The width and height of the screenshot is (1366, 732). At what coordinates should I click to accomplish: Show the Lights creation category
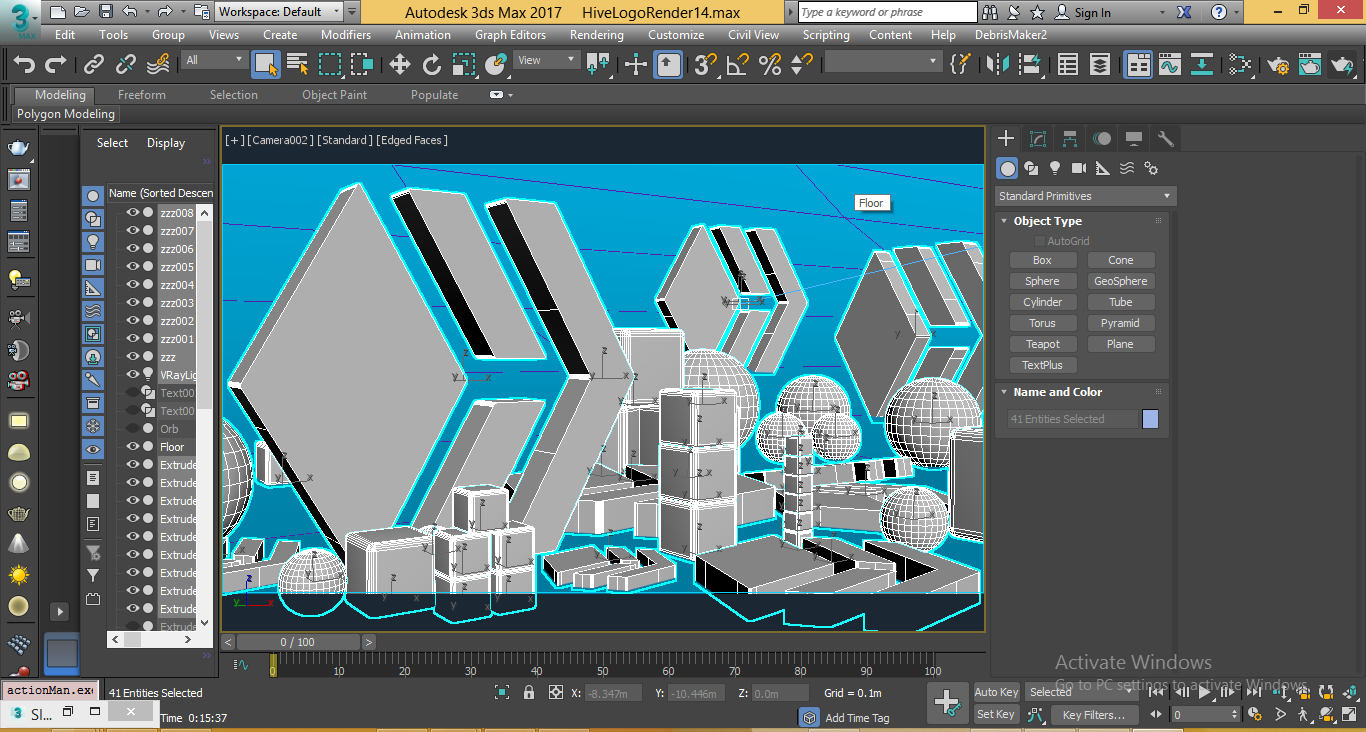click(1055, 168)
